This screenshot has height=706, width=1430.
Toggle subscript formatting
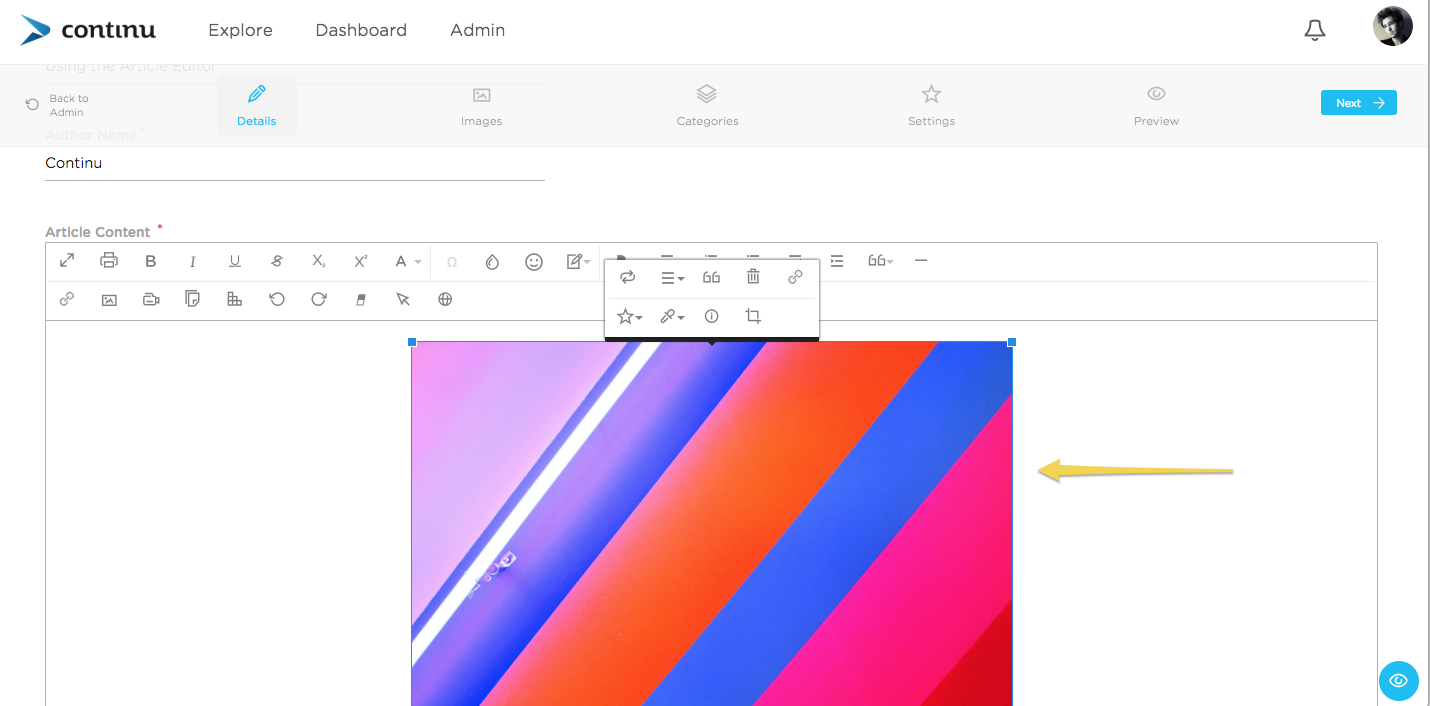[319, 261]
